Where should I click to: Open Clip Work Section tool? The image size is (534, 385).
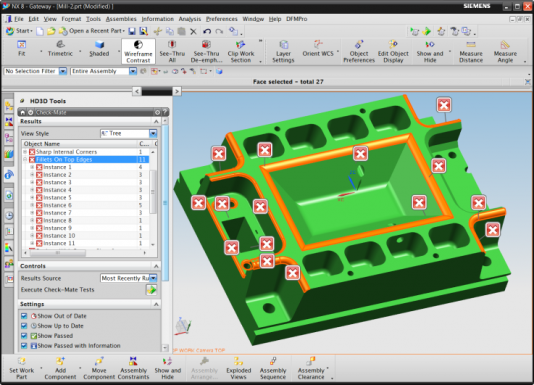point(241,51)
